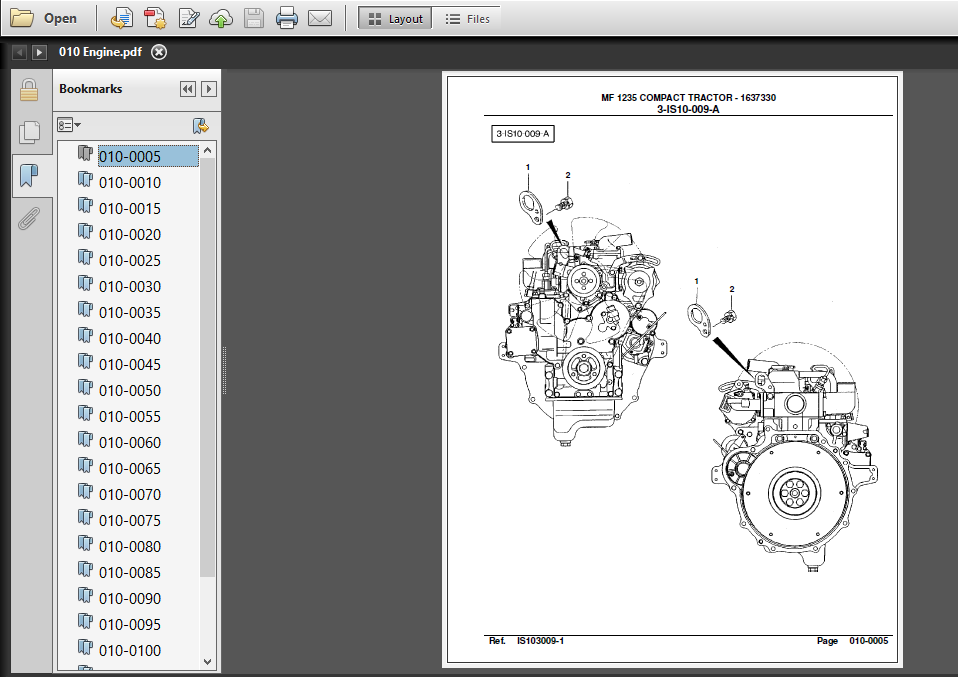
Task: Click the Print toolbar icon
Action: pos(287,18)
